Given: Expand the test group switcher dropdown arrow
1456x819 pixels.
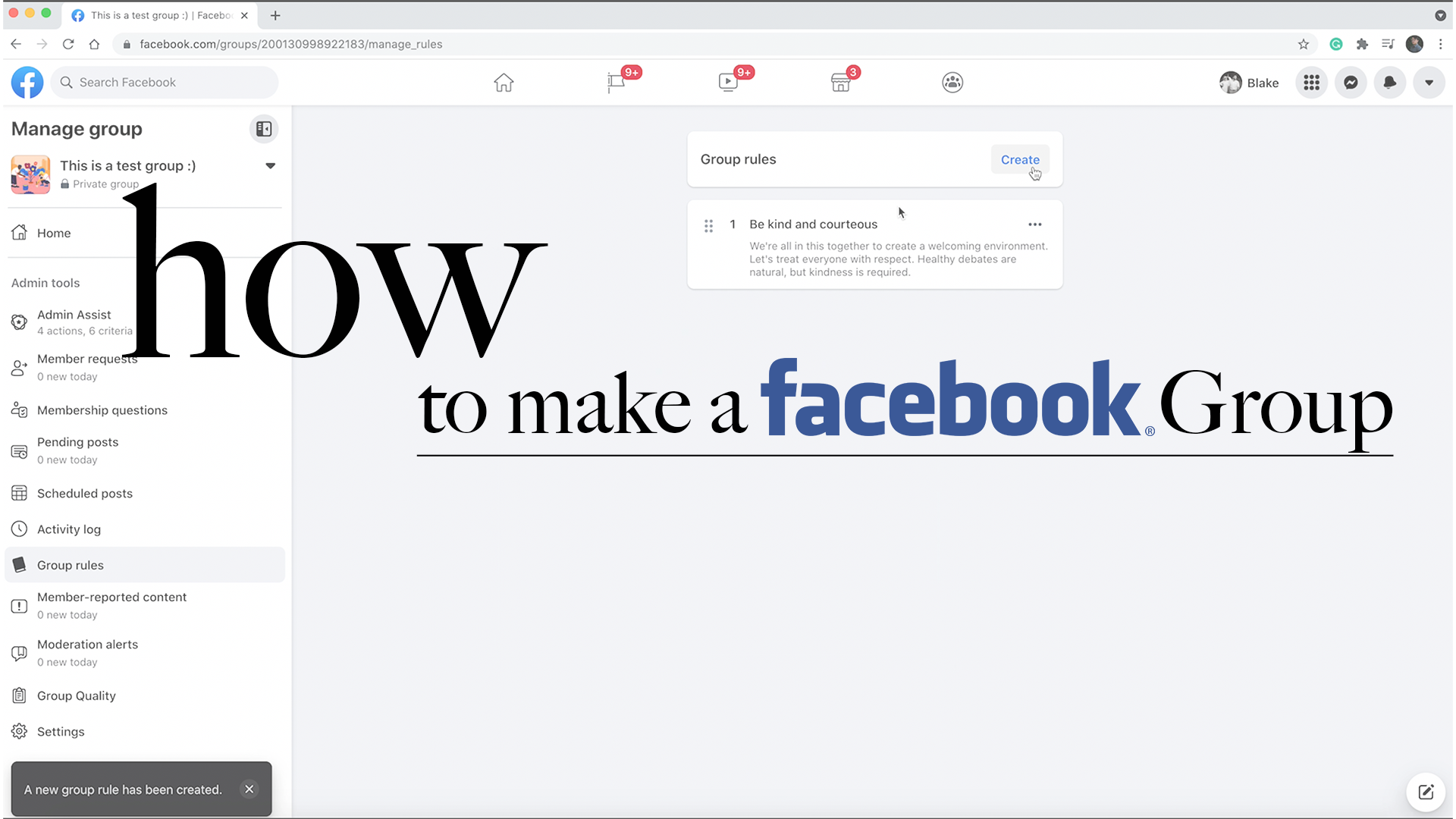Looking at the screenshot, I should click(x=270, y=166).
